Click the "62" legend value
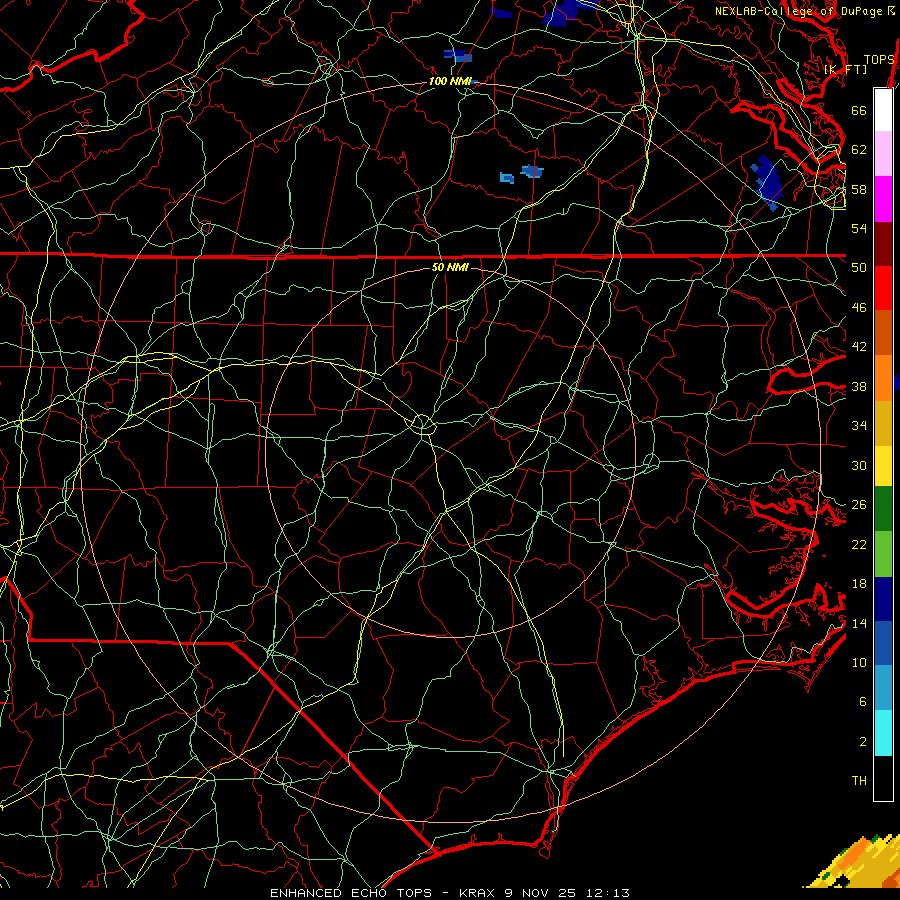The width and height of the screenshot is (900, 900). [x=859, y=150]
